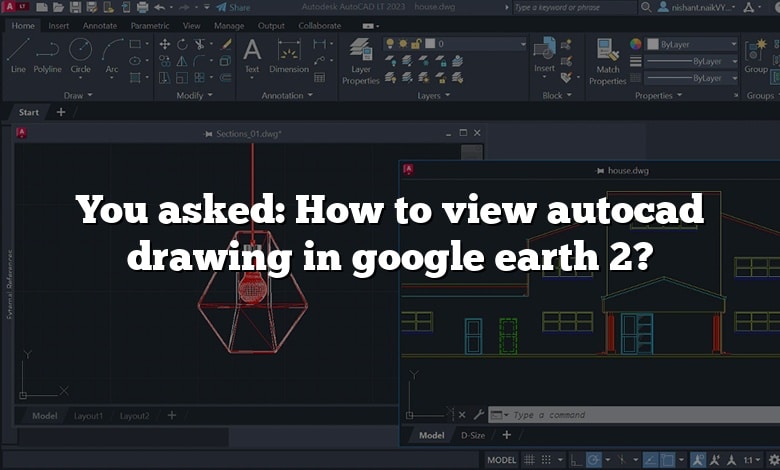Open the Annotate ribbon tab
This screenshot has width=780, height=470.
tap(99, 25)
